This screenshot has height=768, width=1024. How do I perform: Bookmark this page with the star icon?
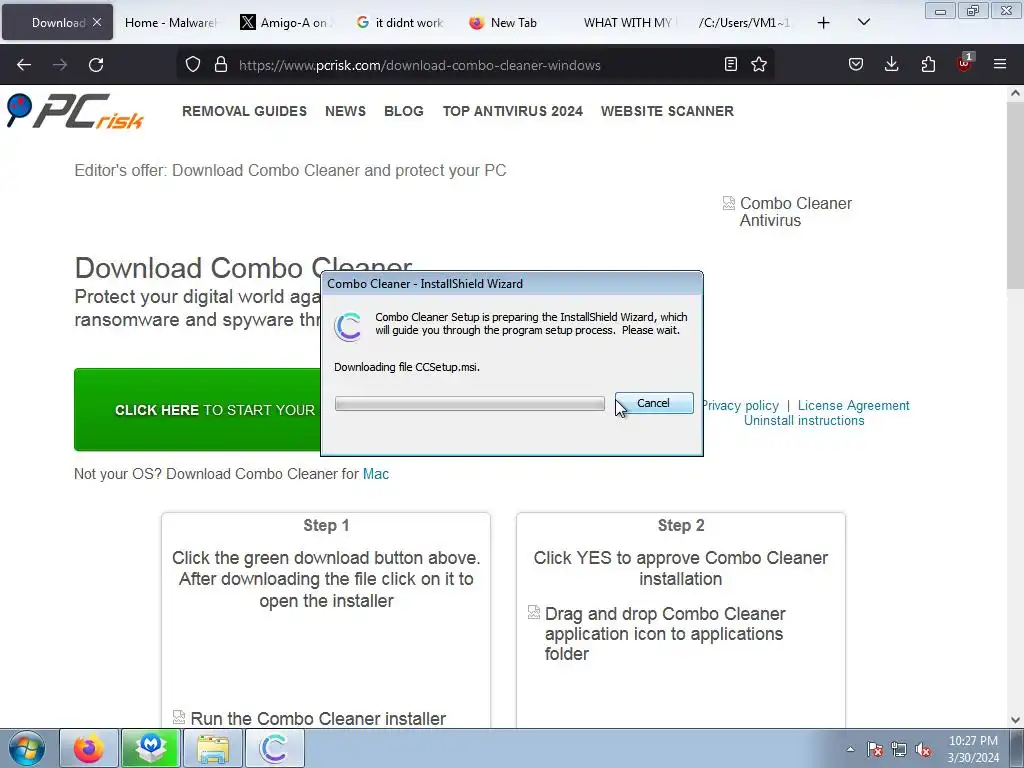(x=759, y=64)
